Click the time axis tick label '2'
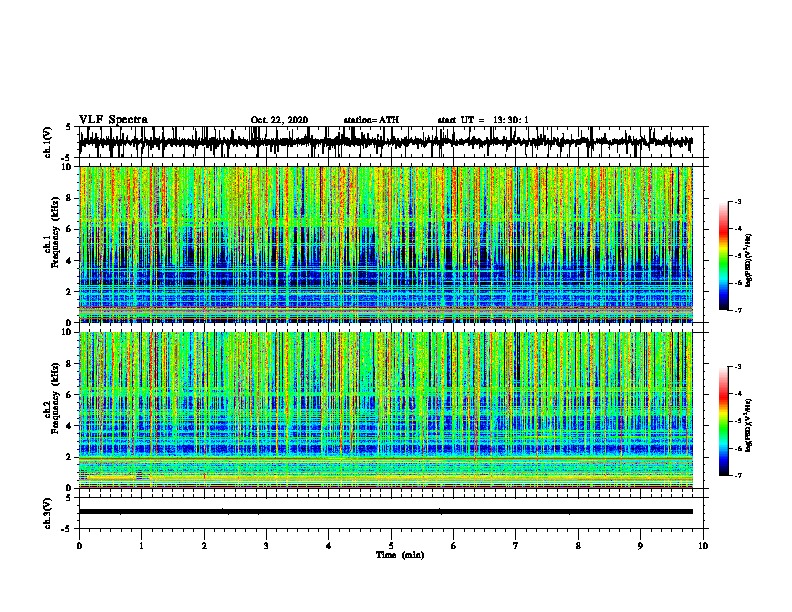 coord(204,546)
